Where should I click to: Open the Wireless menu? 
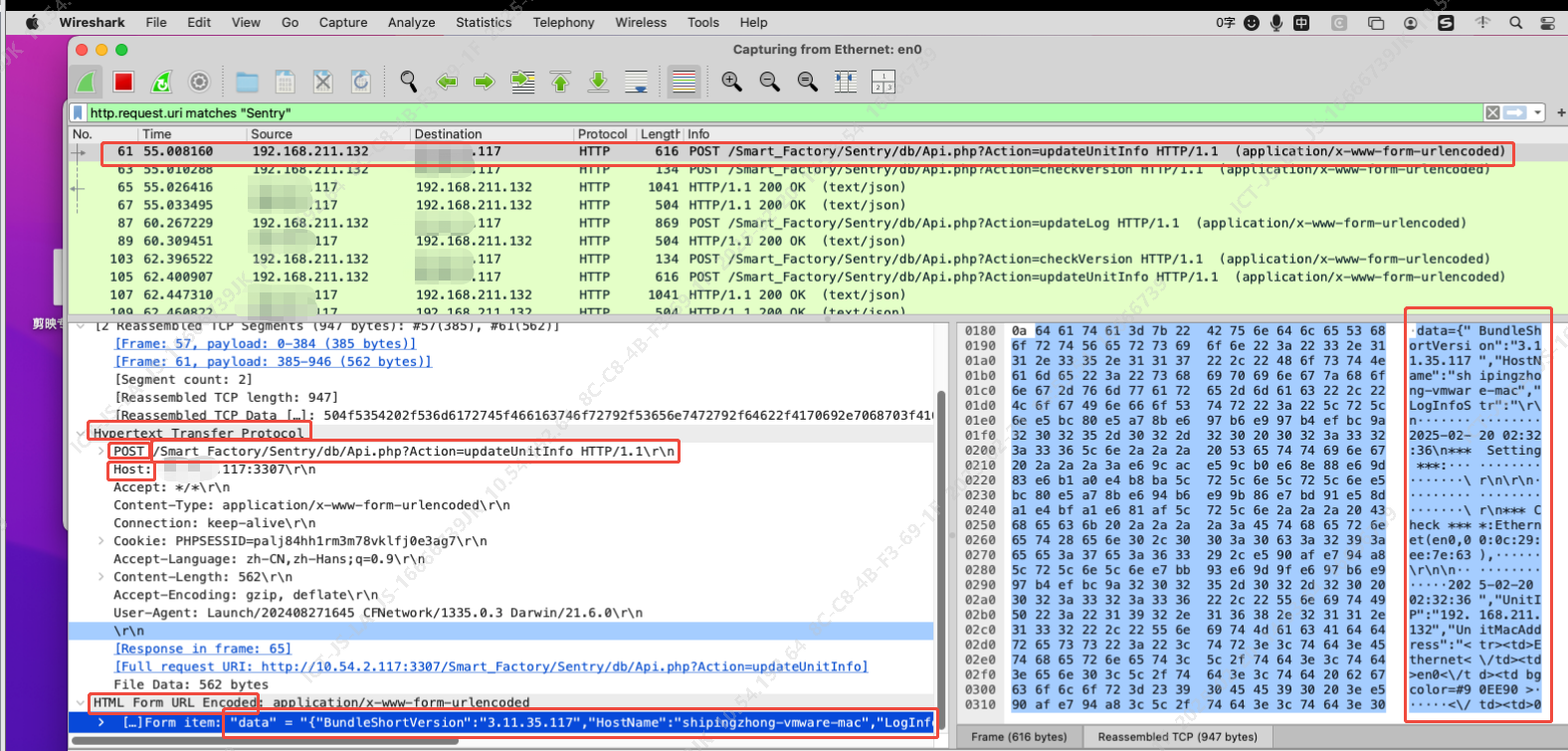point(641,22)
